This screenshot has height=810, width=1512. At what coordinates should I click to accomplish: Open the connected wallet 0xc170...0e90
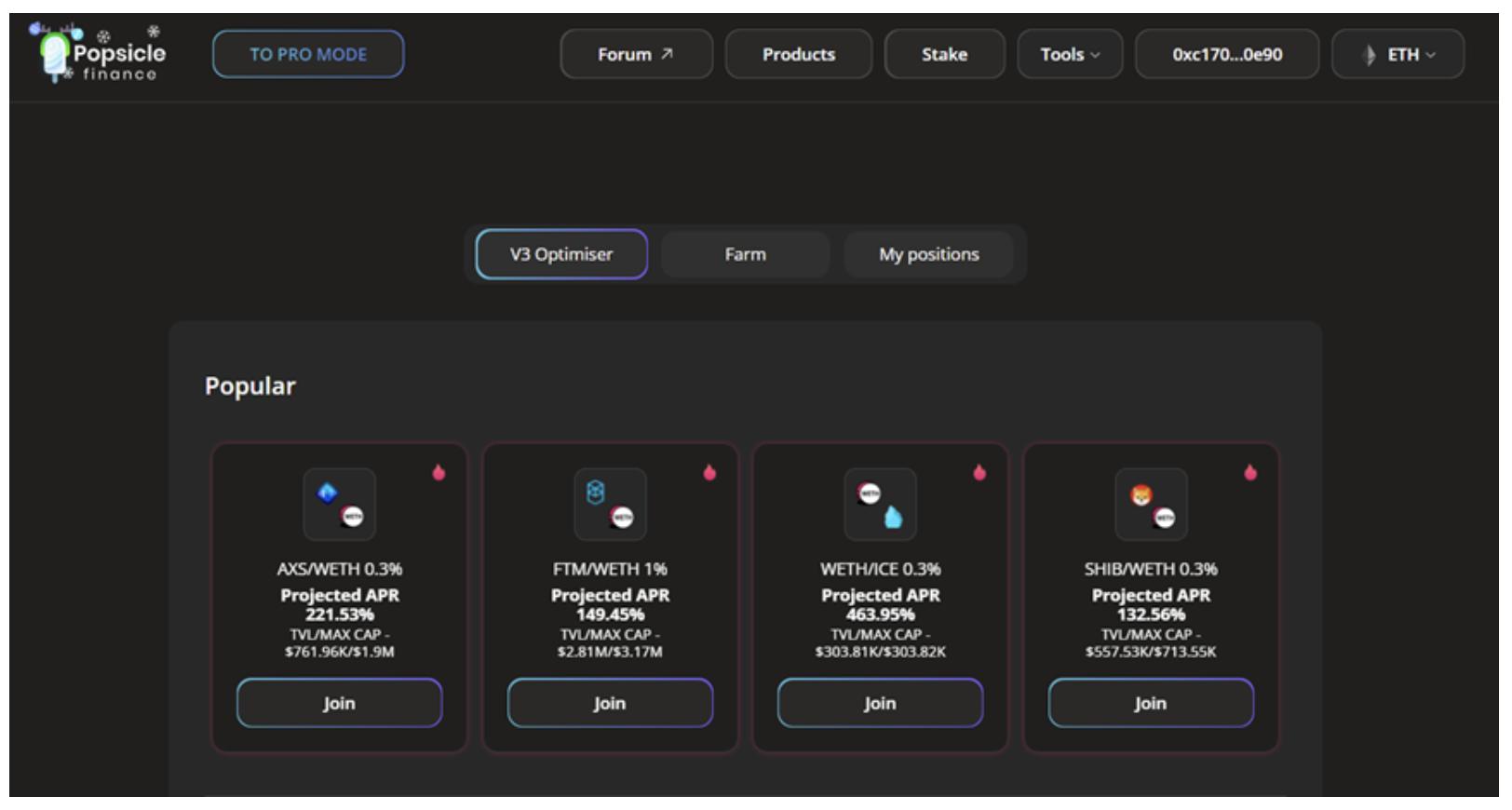[x=1226, y=54]
